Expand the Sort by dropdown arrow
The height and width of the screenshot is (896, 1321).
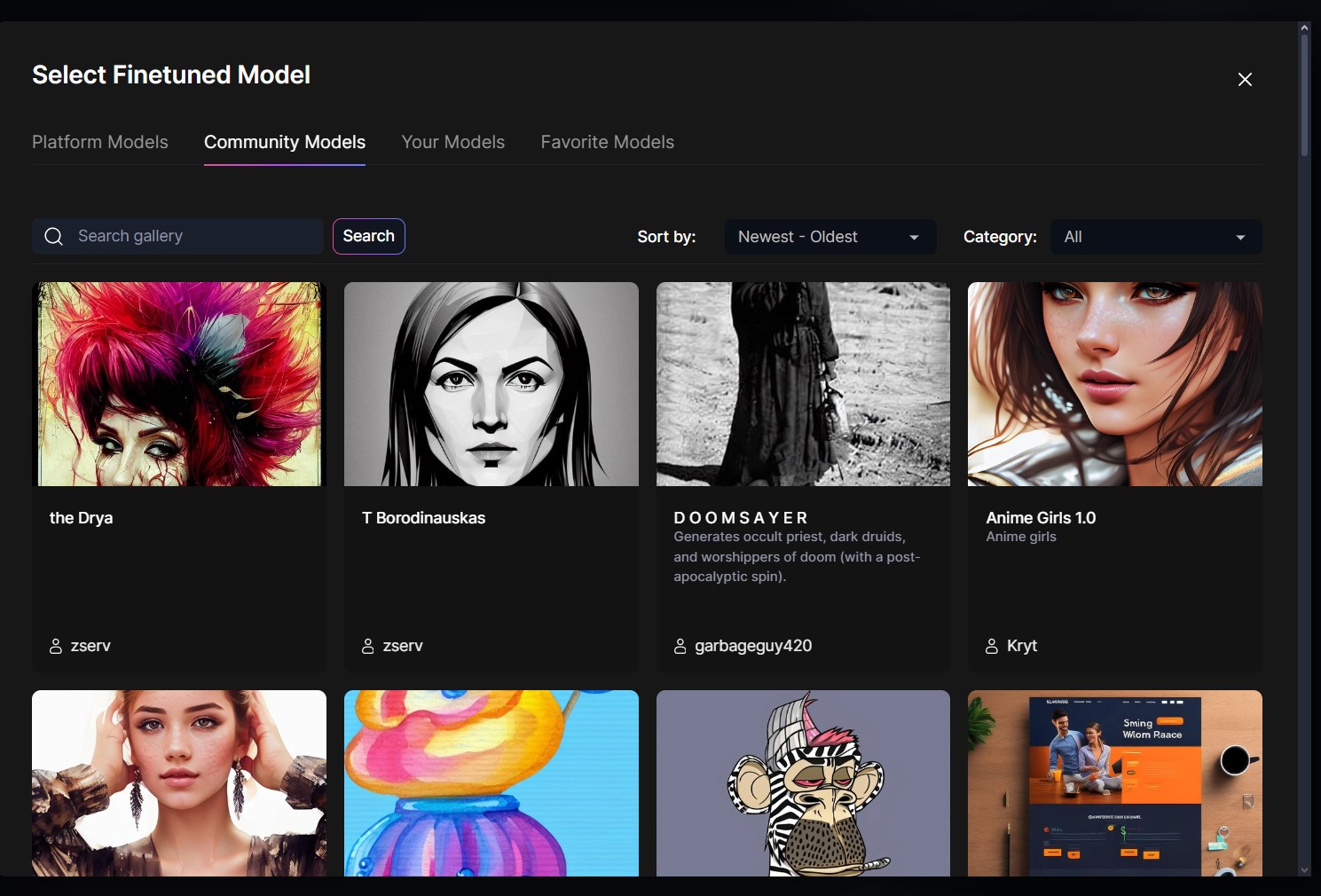914,238
